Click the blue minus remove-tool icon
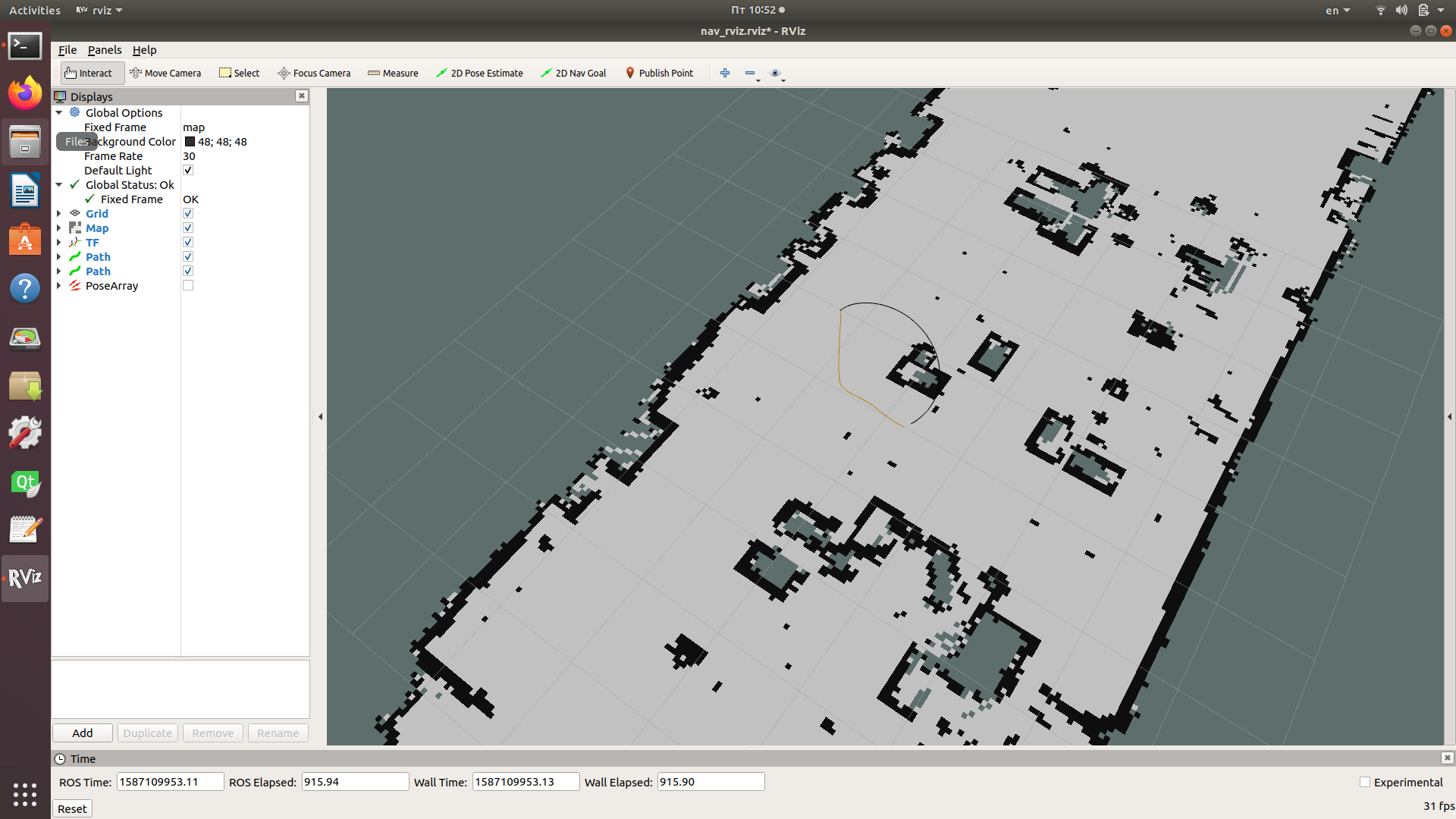This screenshot has height=819, width=1456. [x=750, y=73]
